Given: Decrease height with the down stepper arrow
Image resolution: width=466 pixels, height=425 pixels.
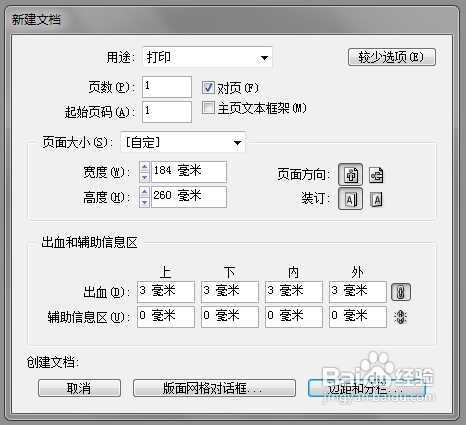Looking at the screenshot, I should pyautogui.click(x=144, y=202).
